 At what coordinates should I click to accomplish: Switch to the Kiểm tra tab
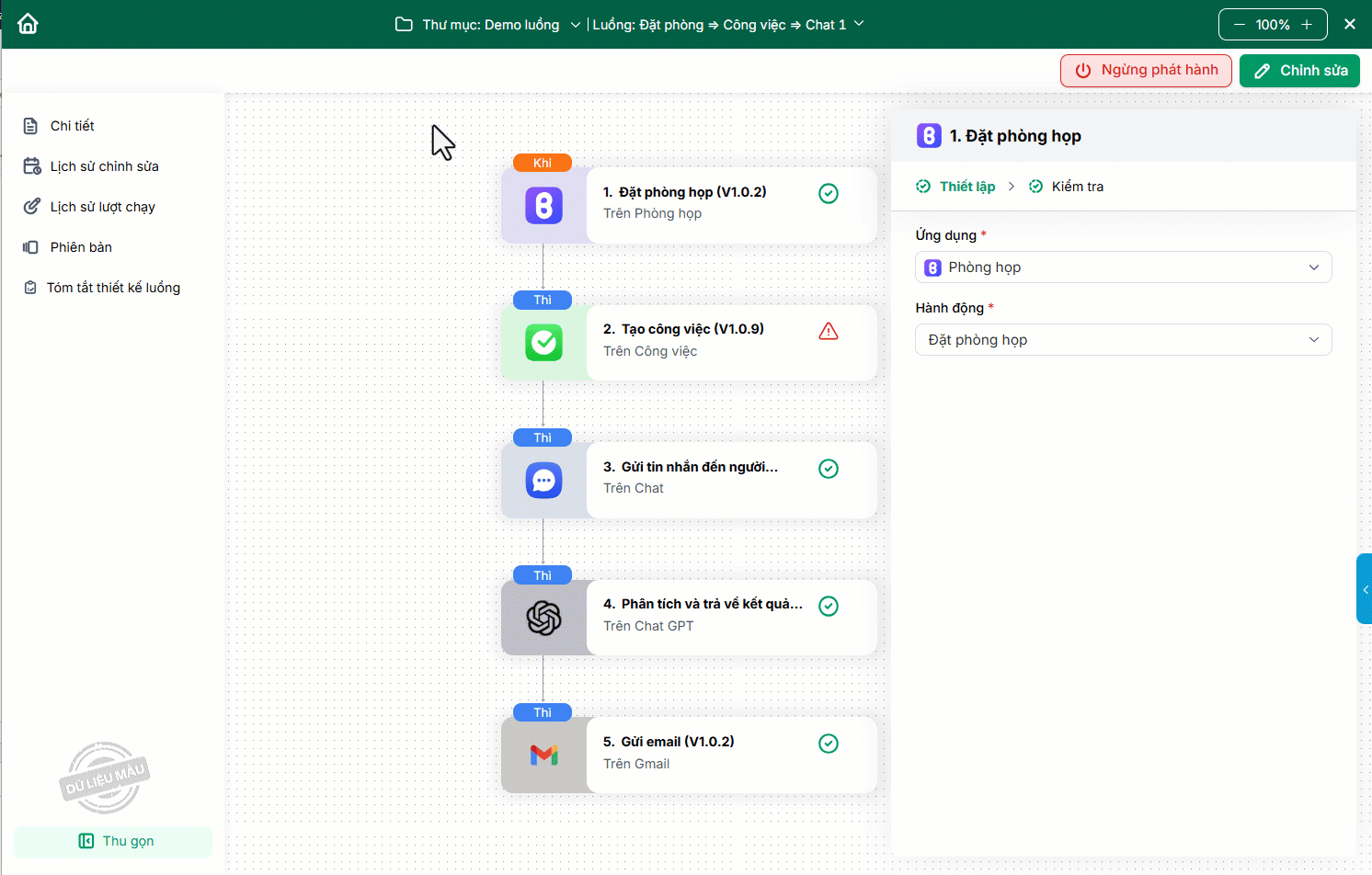[1066, 187]
